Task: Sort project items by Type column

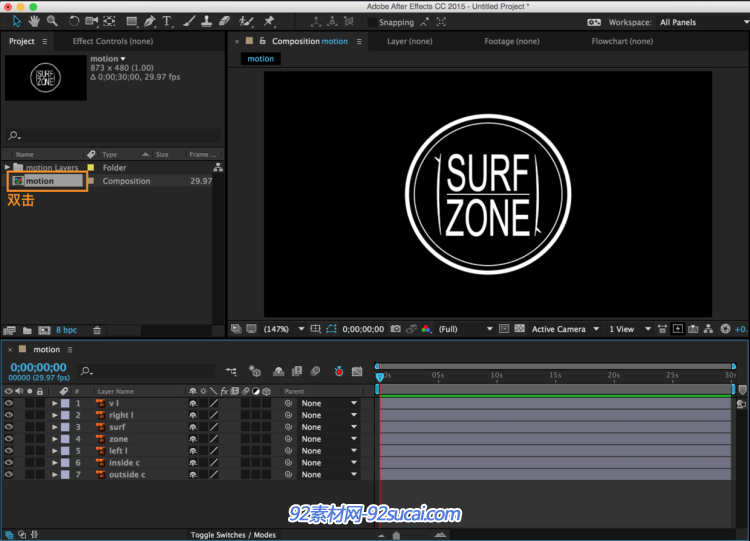Action: pyautogui.click(x=110, y=155)
